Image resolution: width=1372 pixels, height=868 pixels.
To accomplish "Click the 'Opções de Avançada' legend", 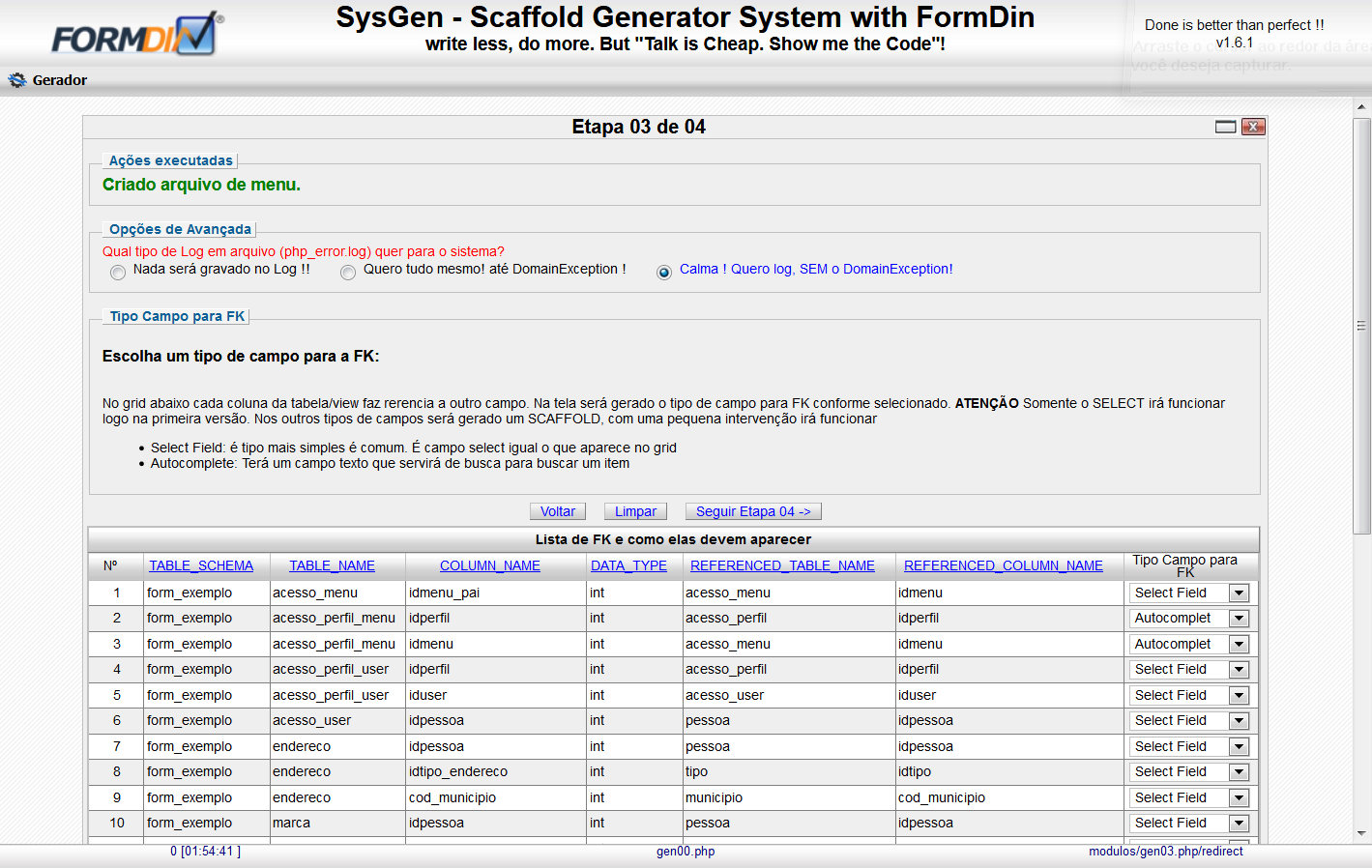I will pyautogui.click(x=180, y=229).
